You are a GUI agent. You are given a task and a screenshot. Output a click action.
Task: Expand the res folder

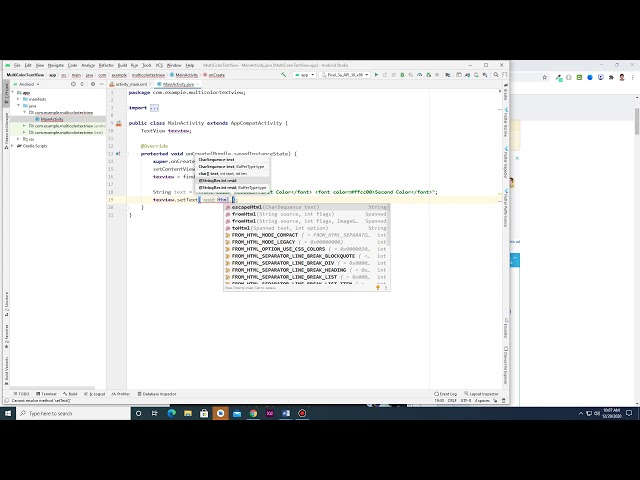[x=18, y=139]
